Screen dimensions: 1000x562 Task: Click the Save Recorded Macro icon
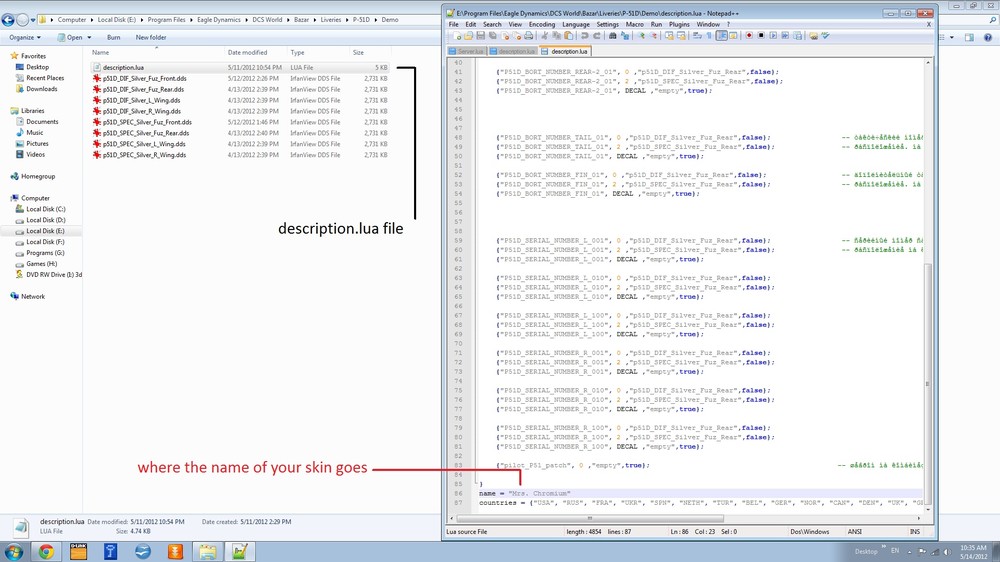pyautogui.click(x=797, y=36)
